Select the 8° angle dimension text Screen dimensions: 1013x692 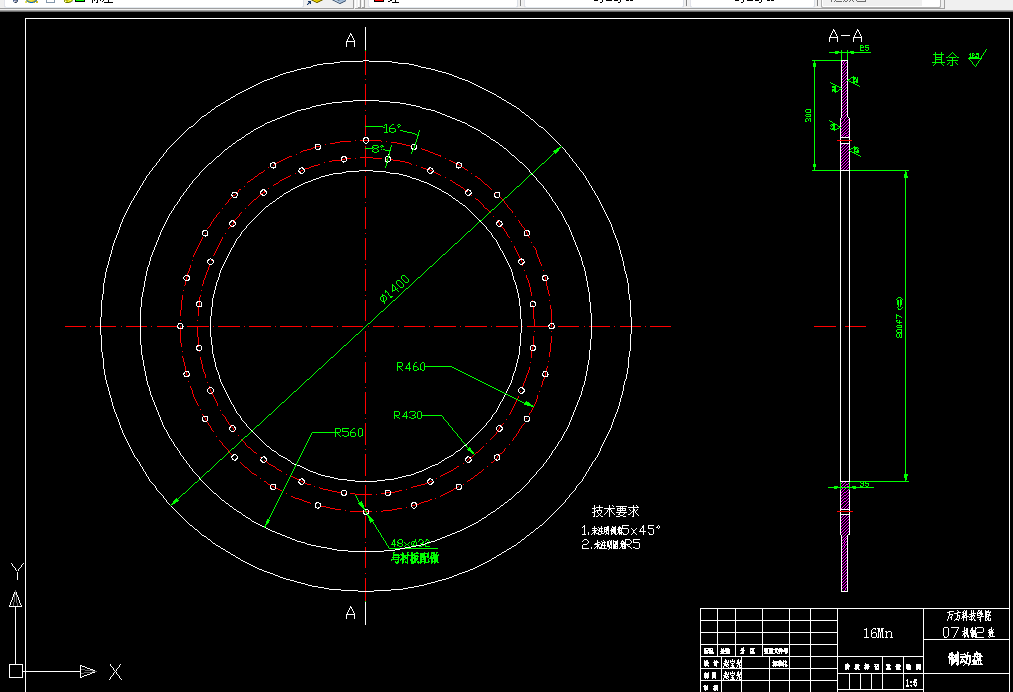[x=378, y=149]
